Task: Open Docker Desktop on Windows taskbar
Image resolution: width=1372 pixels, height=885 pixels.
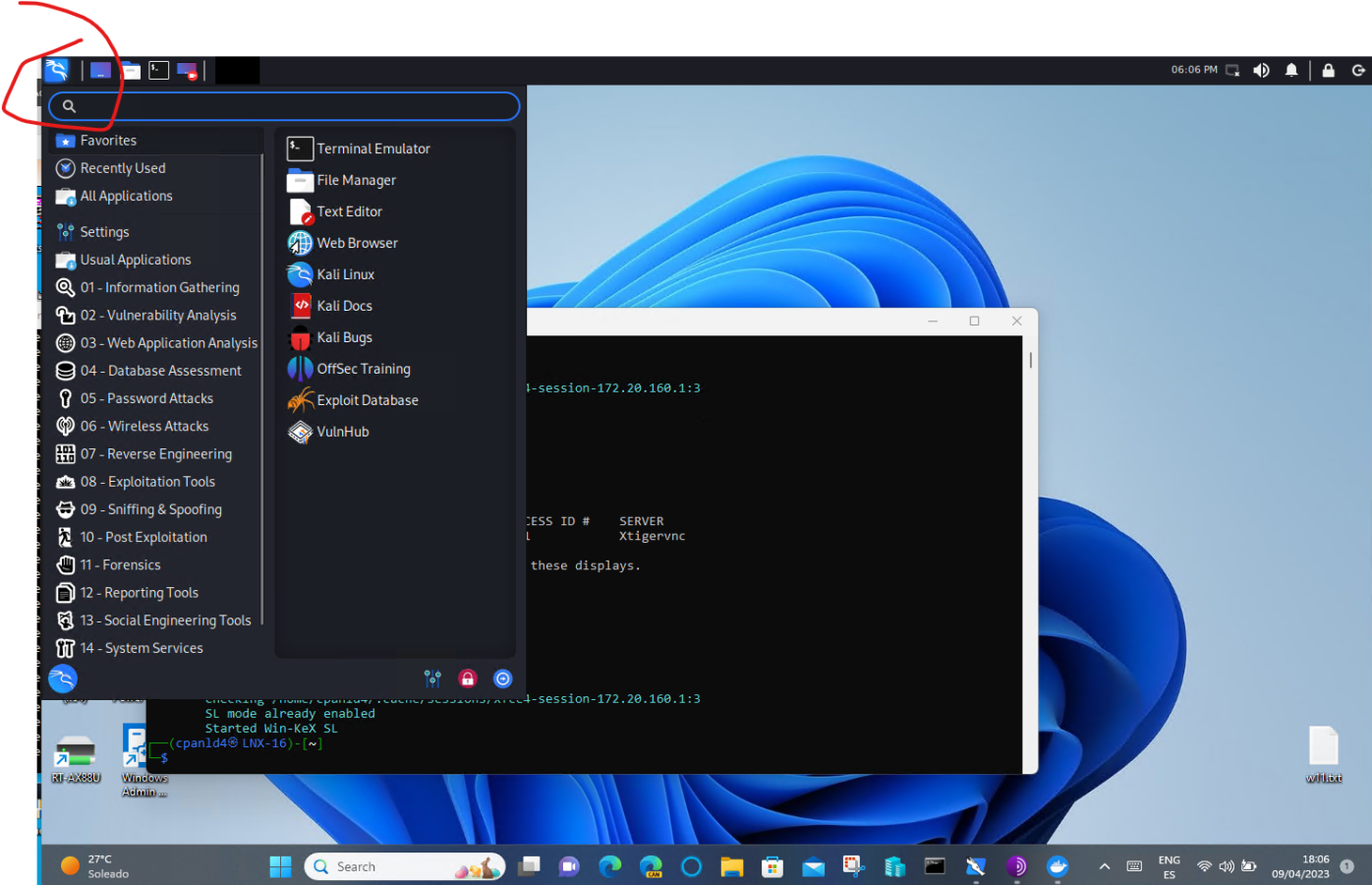Action: [1058, 866]
